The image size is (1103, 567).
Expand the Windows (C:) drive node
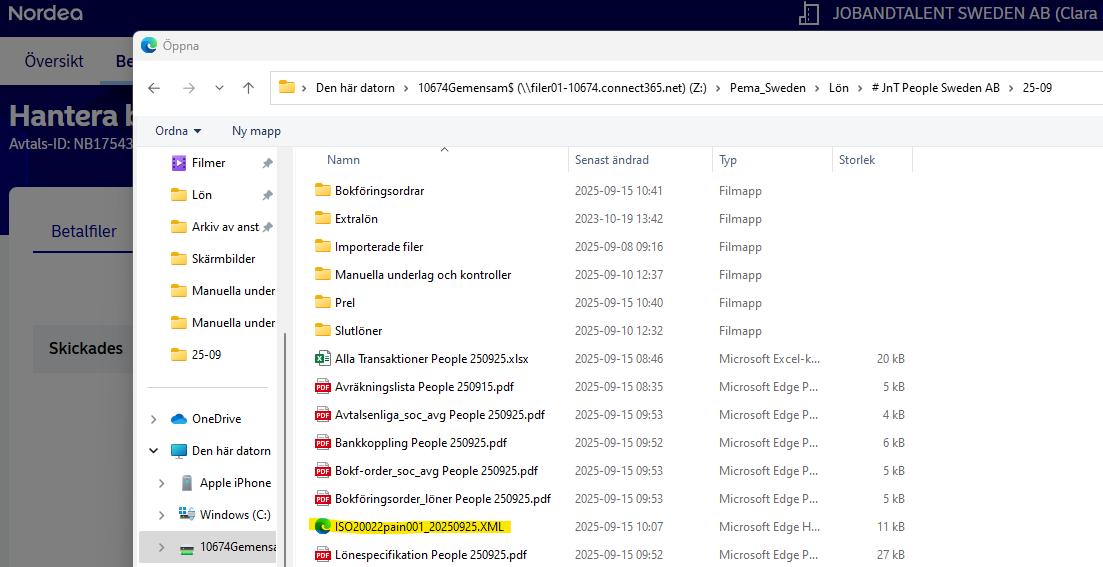pos(162,515)
